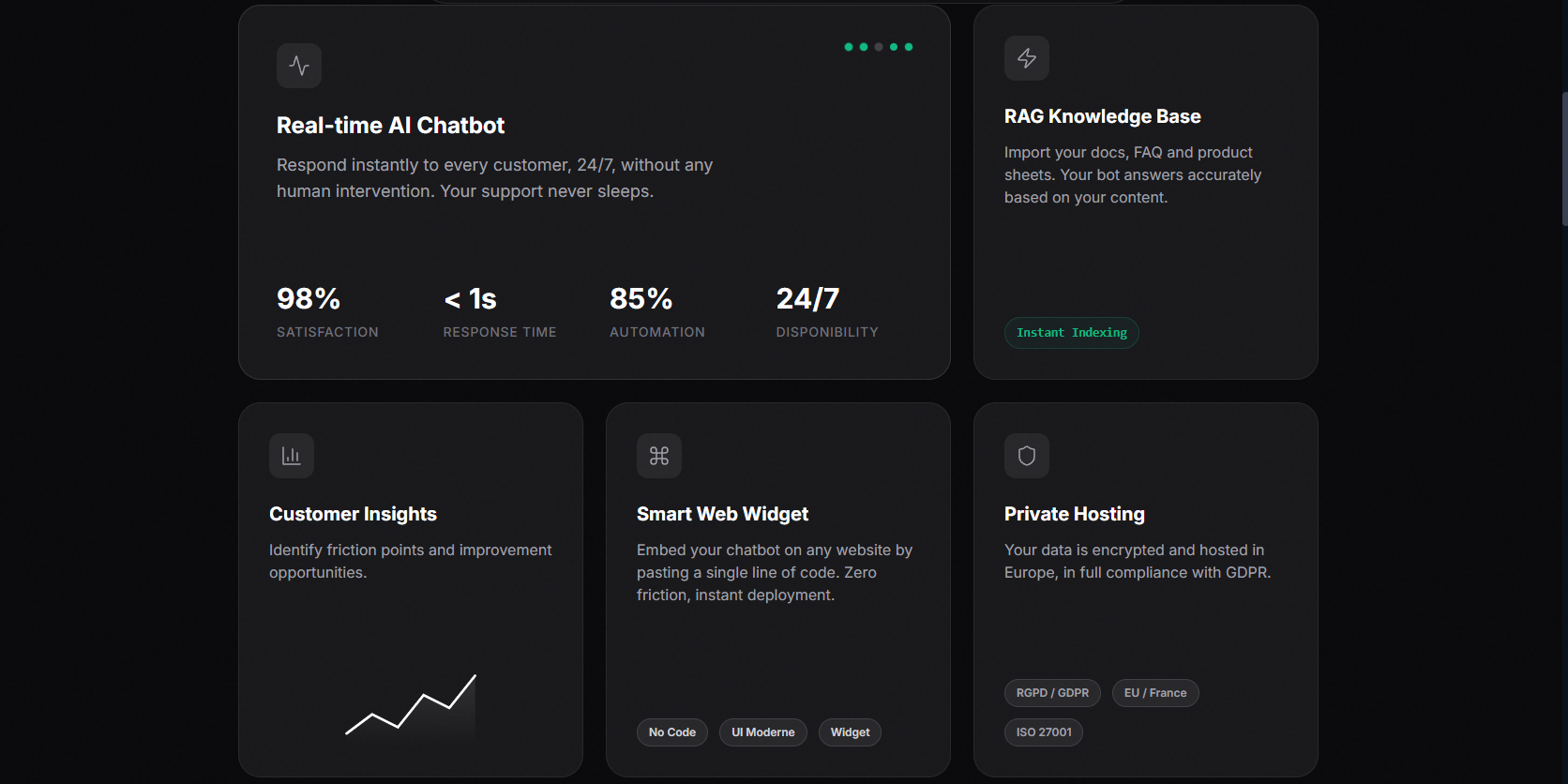
Task: Click the Instant Indexing badge
Action: tap(1072, 333)
